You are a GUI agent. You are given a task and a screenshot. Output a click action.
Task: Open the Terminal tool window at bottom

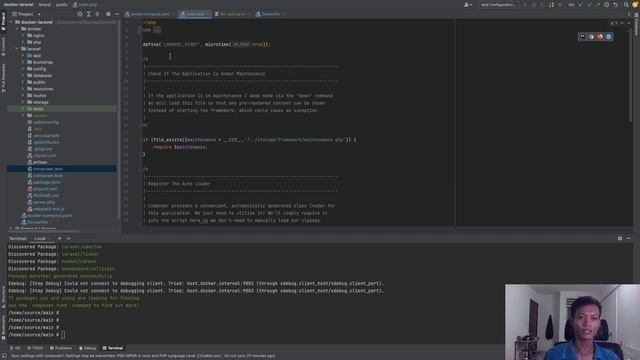113,348
